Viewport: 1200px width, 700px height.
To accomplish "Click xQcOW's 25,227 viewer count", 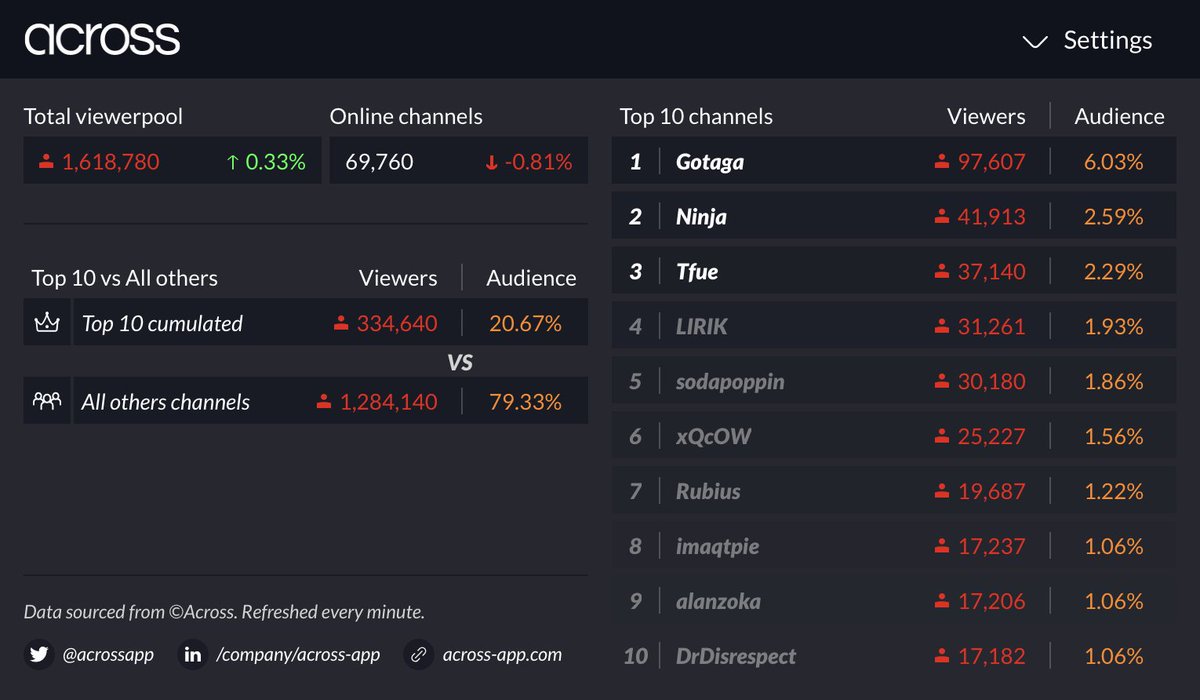I will [991, 437].
